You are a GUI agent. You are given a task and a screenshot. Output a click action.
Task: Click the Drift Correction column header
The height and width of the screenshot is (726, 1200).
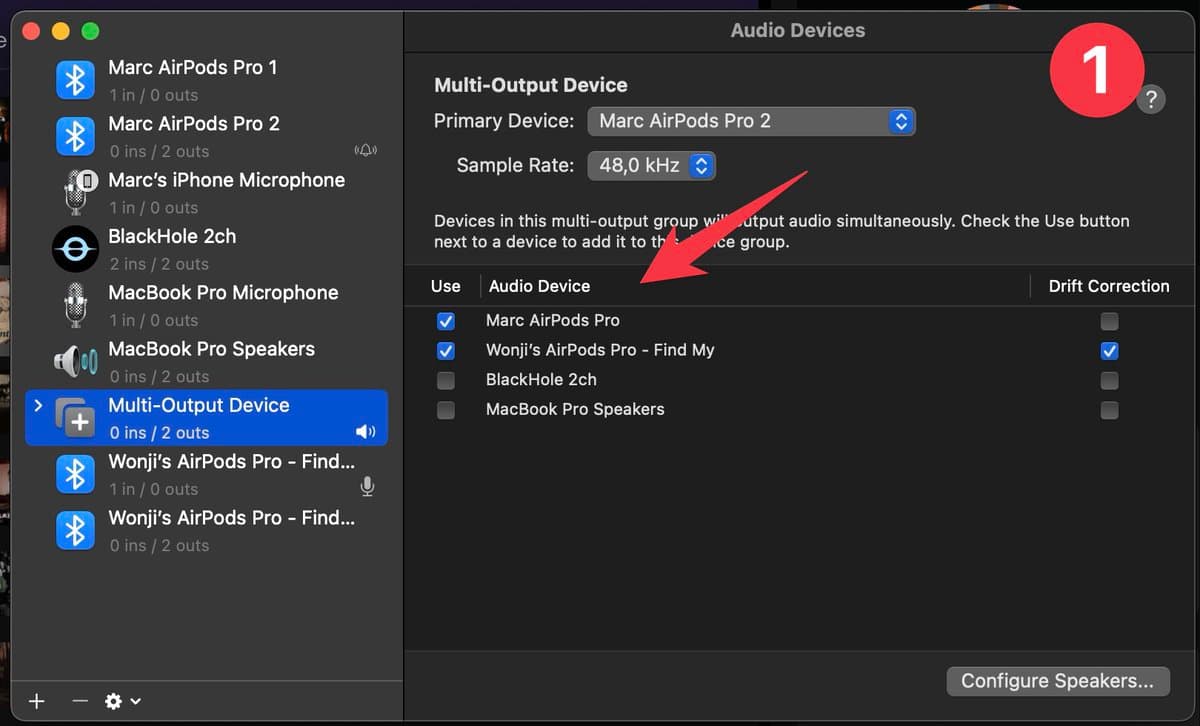point(1109,286)
